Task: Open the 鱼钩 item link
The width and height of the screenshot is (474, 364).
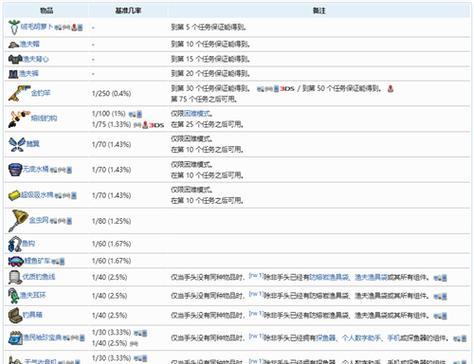Action: (28, 244)
